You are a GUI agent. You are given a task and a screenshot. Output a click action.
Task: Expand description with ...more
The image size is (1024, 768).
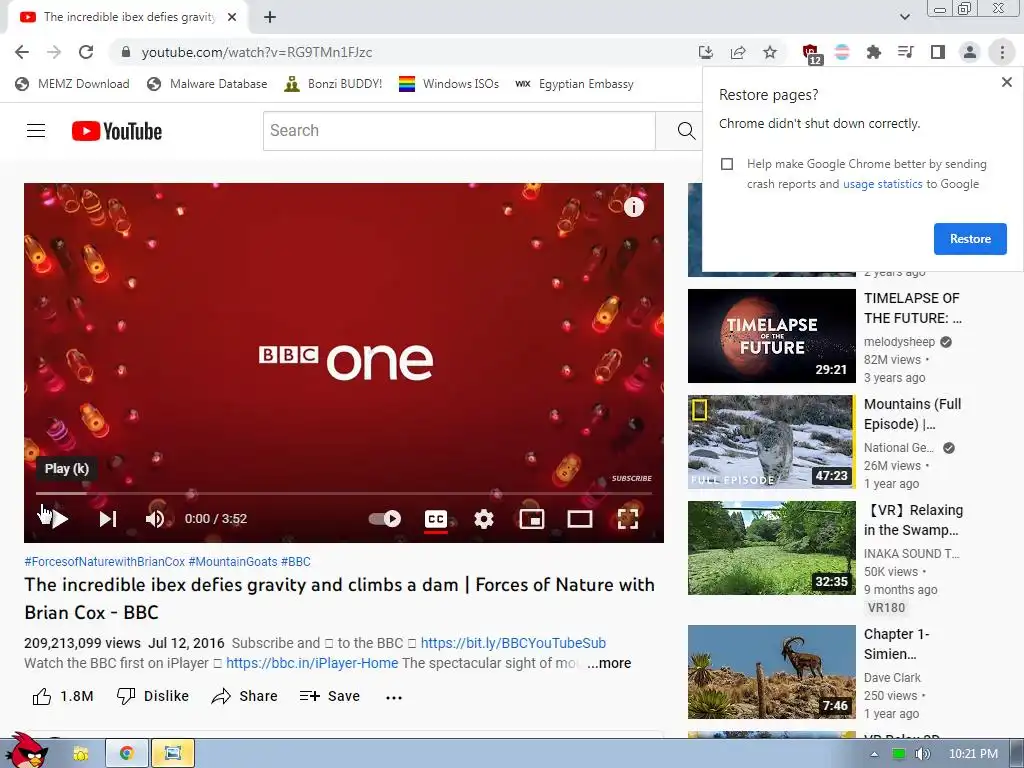609,664
